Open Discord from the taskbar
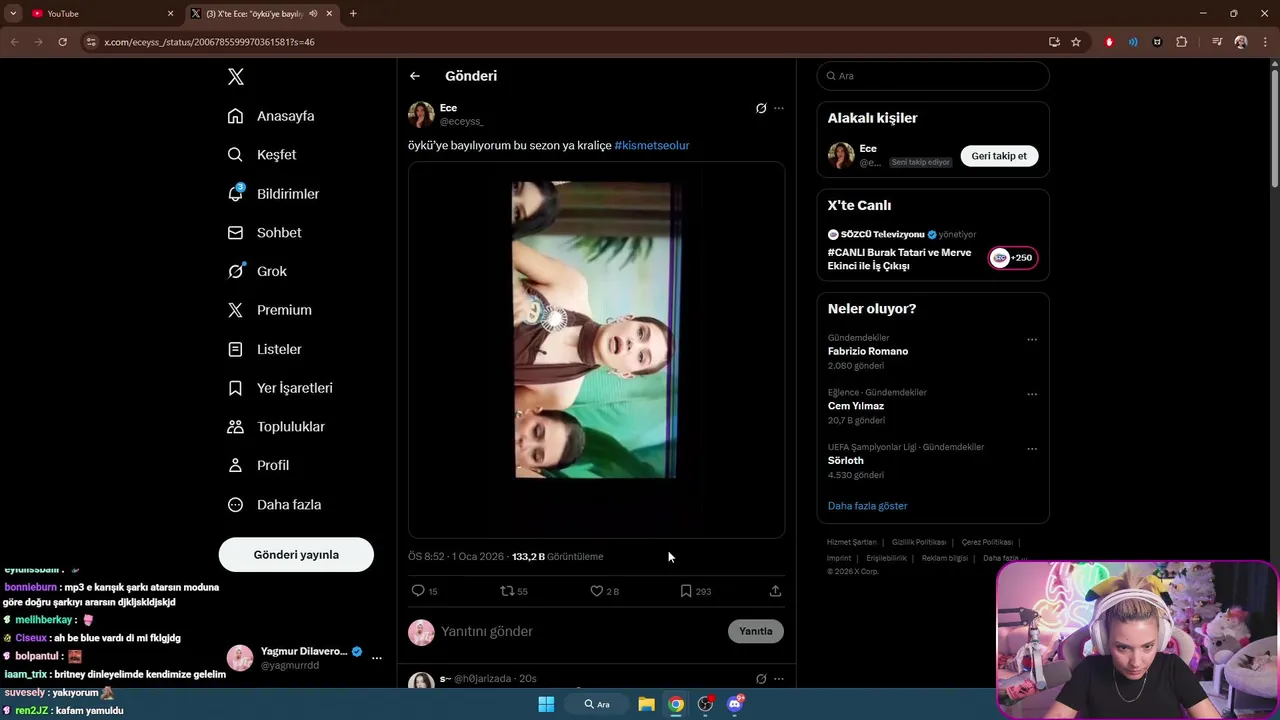Image resolution: width=1280 pixels, height=720 pixels. pos(736,704)
